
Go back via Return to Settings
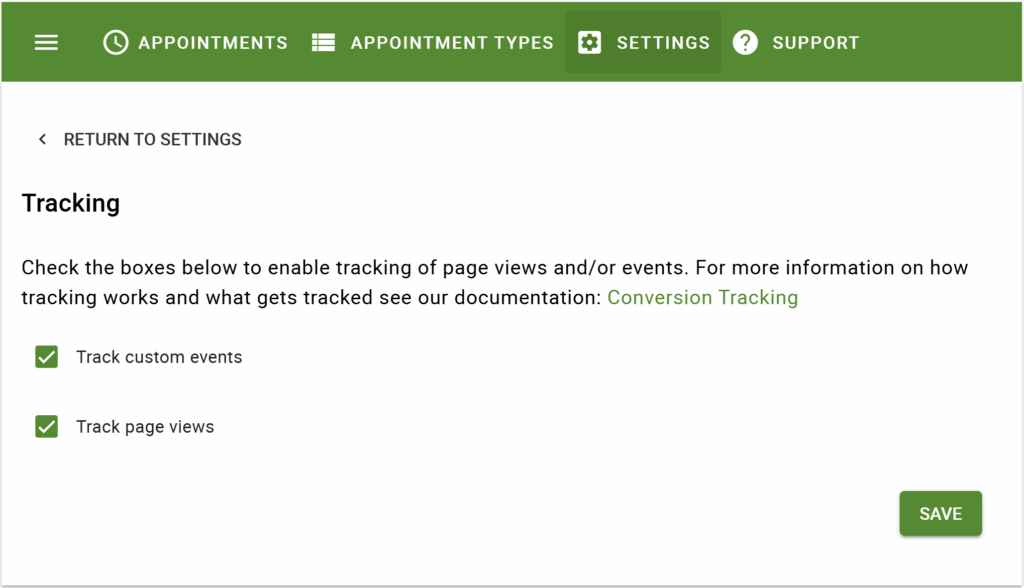[152, 139]
